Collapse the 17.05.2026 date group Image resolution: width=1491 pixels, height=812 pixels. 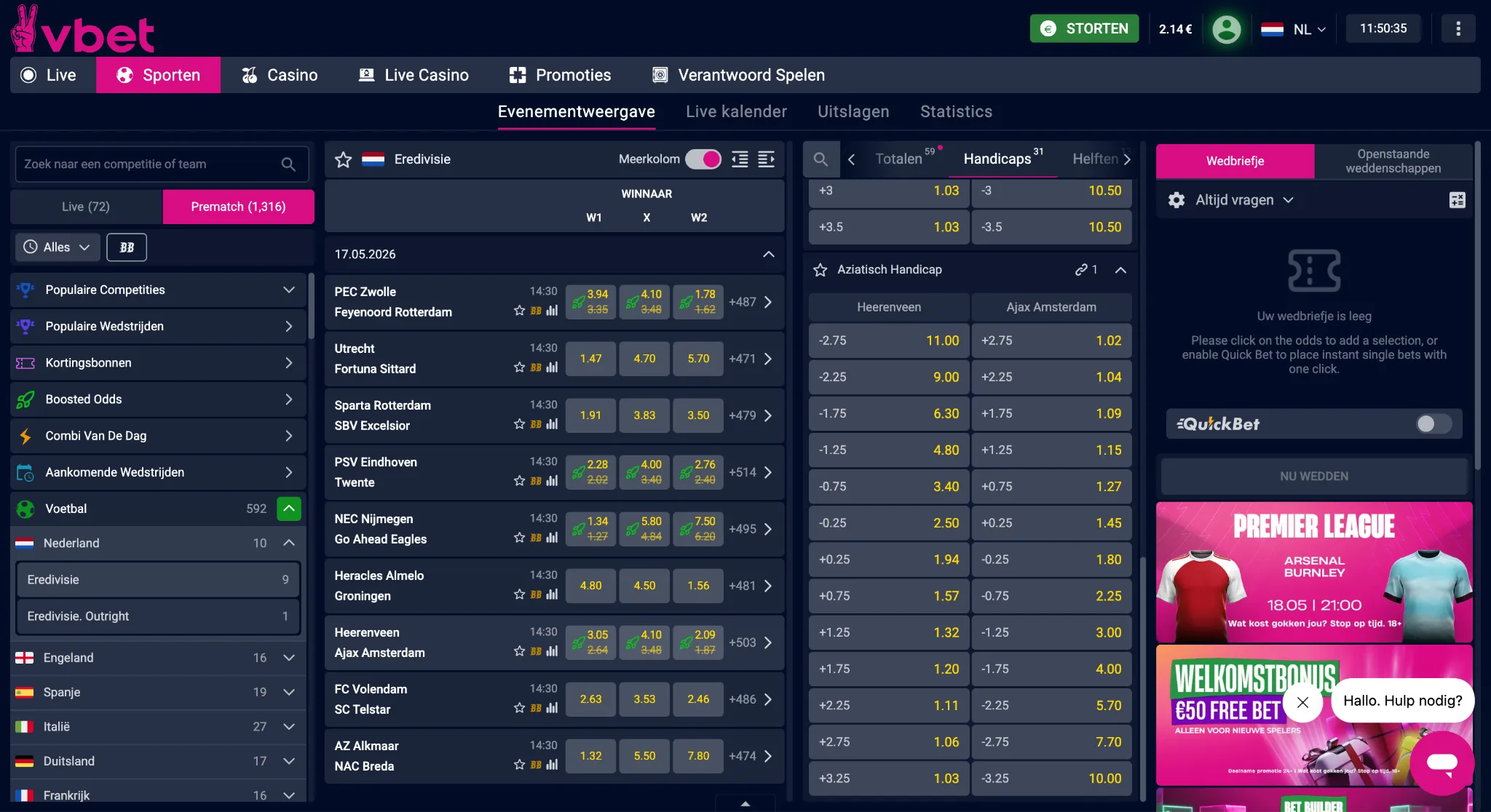coord(768,255)
